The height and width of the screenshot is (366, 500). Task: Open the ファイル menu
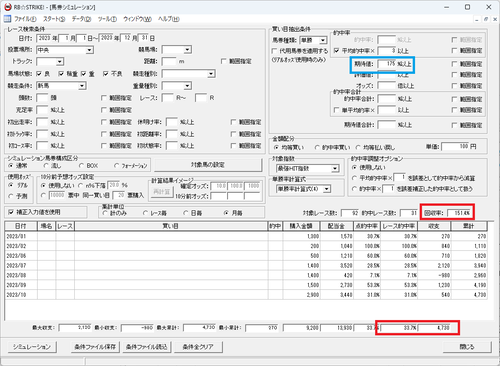[x=25, y=19]
